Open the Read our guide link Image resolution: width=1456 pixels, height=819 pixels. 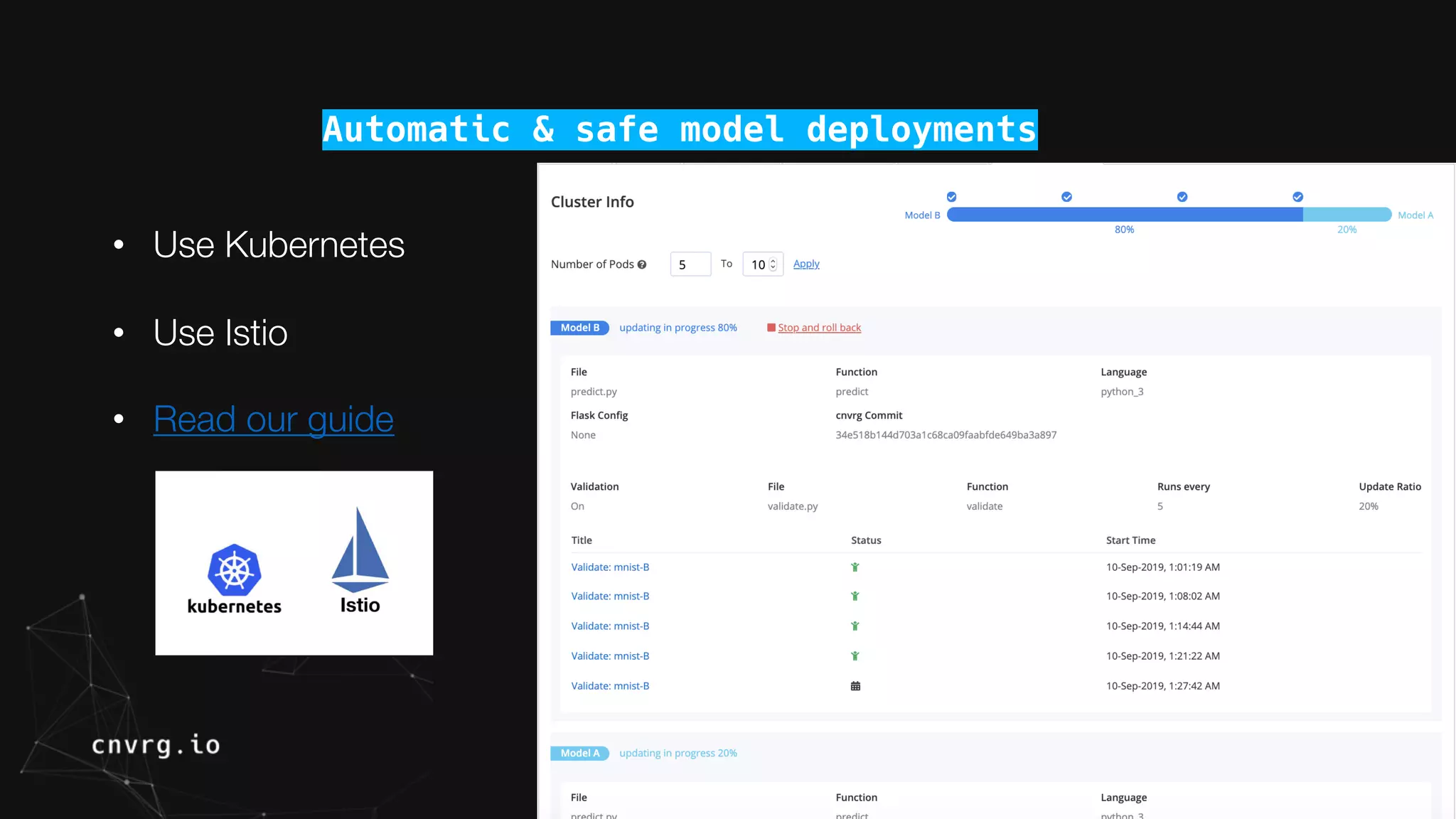pos(274,419)
